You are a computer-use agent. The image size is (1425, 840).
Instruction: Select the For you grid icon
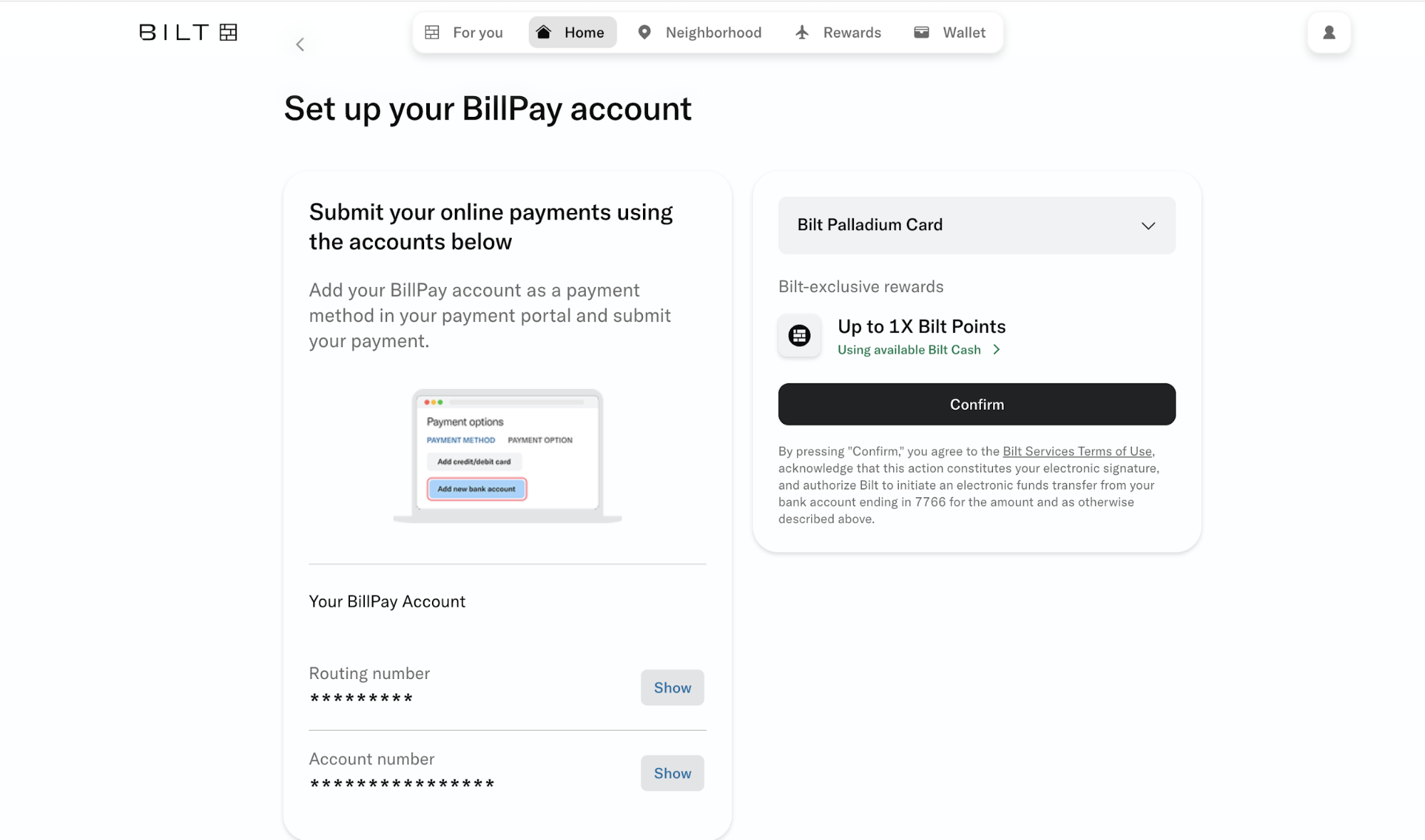click(432, 32)
